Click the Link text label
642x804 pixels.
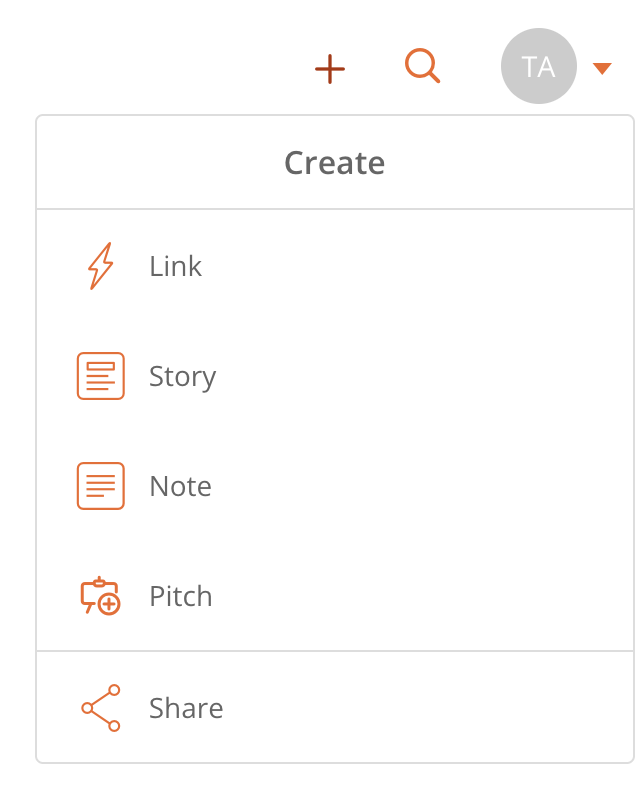(x=175, y=266)
